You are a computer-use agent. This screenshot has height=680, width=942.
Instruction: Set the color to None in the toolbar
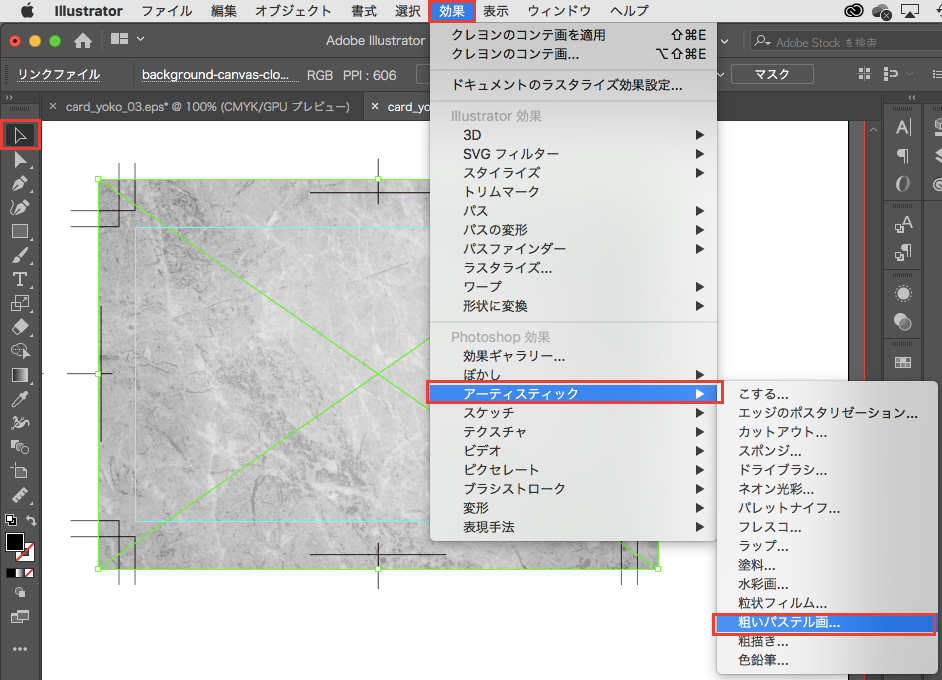pos(29,574)
